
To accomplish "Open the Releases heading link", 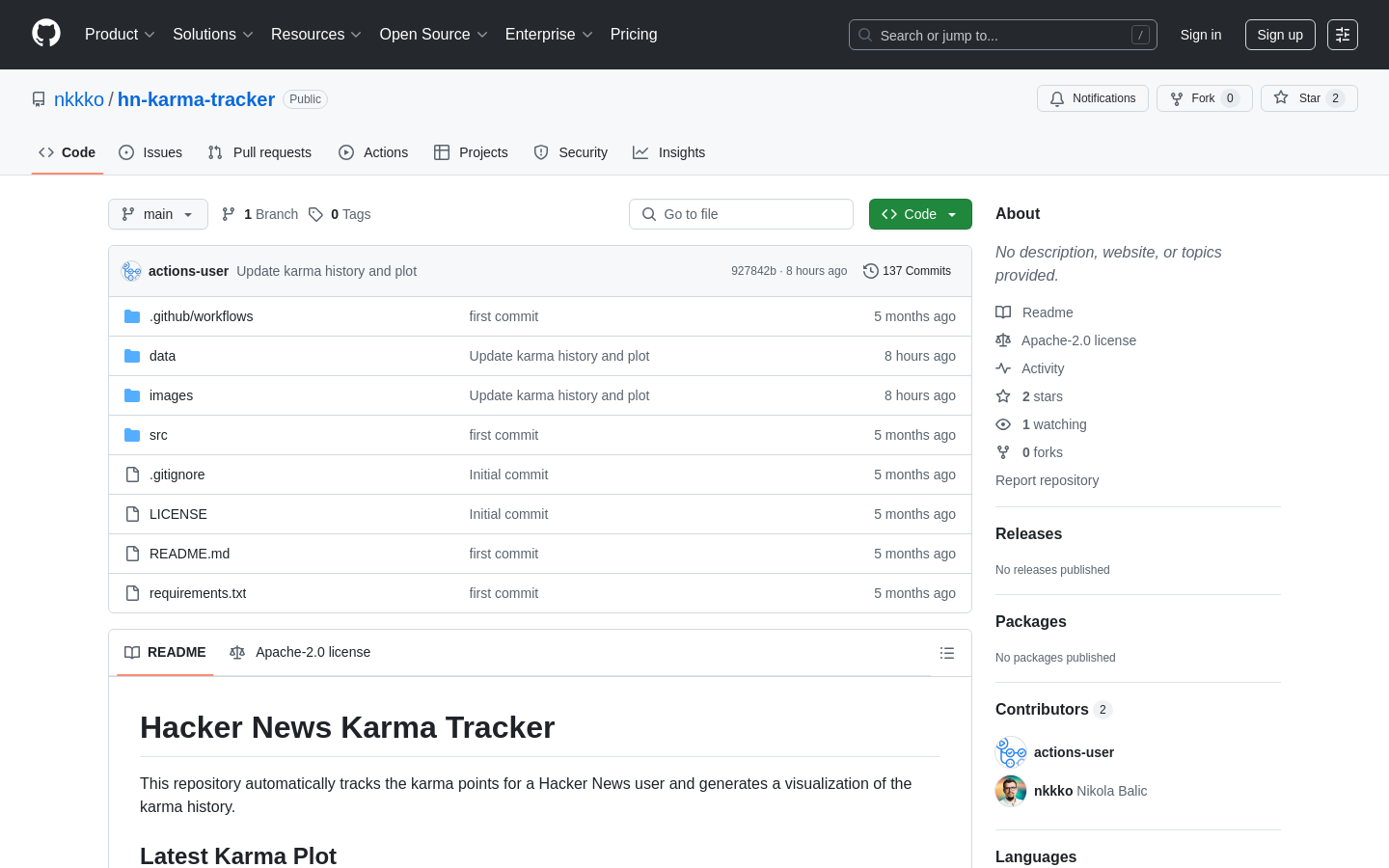I will click(x=1028, y=534).
